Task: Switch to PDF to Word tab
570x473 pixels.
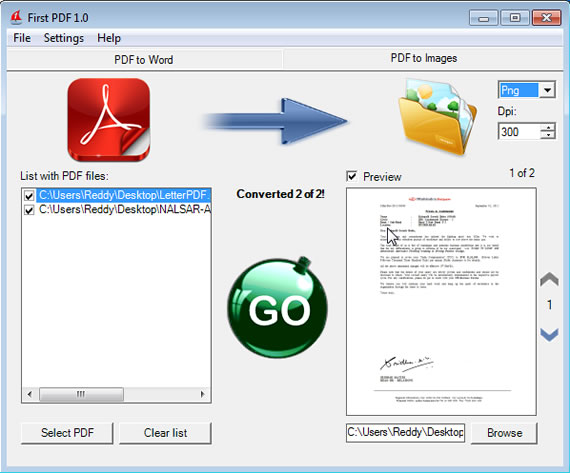Action: click(x=144, y=60)
